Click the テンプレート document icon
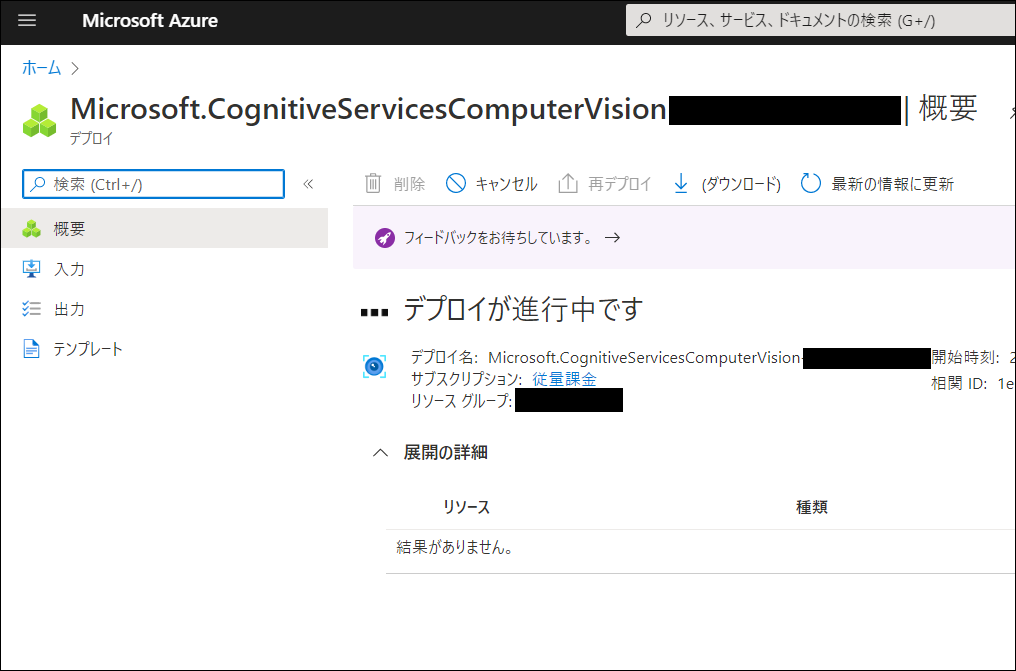This screenshot has height=671, width=1016. (31, 349)
